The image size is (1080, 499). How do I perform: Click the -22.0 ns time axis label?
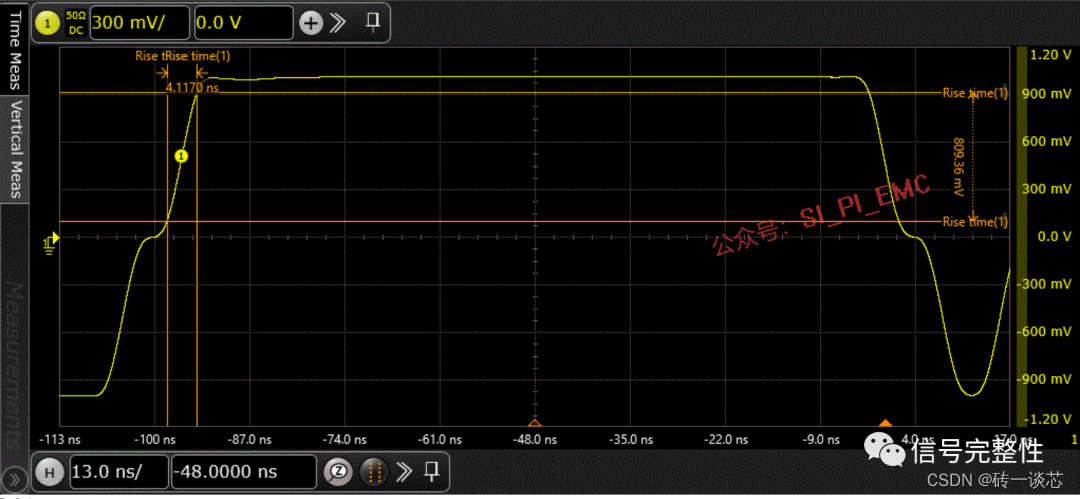(727, 439)
